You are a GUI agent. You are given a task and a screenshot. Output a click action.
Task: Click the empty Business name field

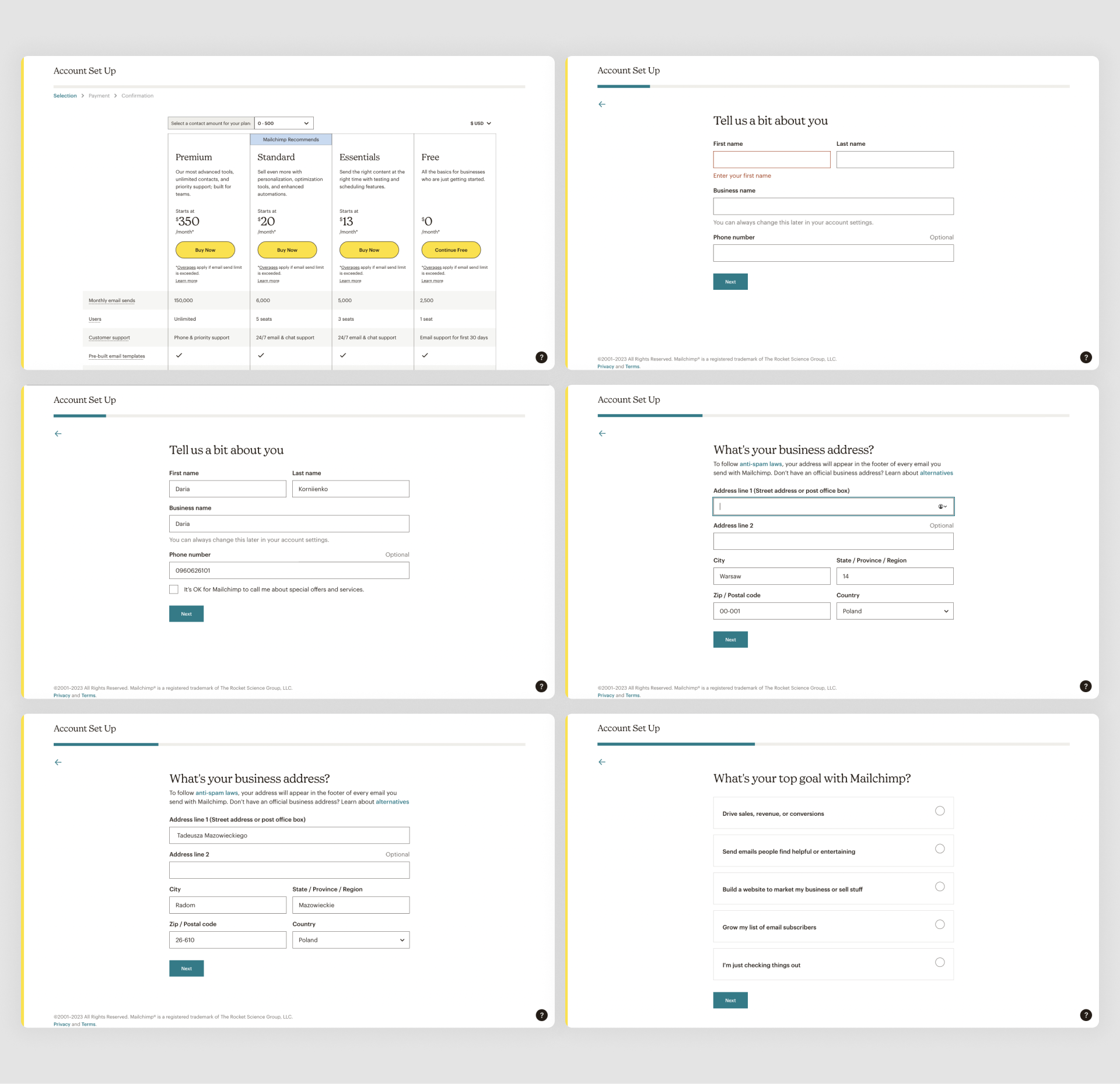click(x=833, y=206)
